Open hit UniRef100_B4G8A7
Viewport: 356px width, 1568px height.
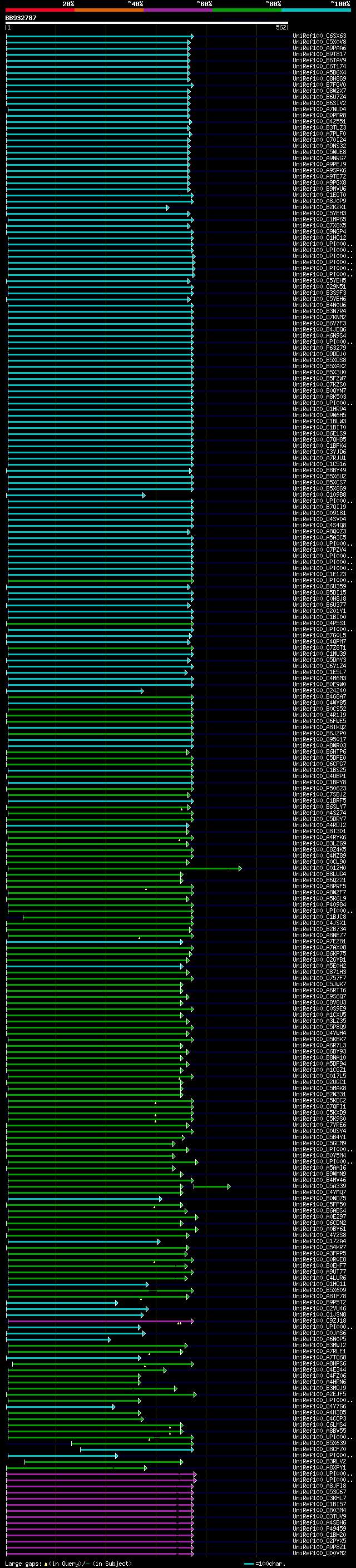tap(319, 697)
